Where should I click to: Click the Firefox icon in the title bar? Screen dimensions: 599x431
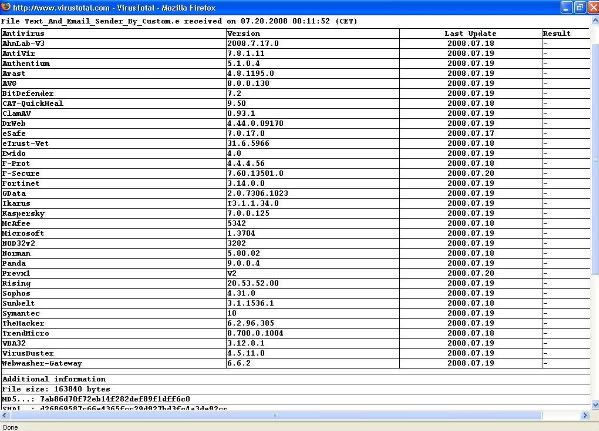point(6,7)
